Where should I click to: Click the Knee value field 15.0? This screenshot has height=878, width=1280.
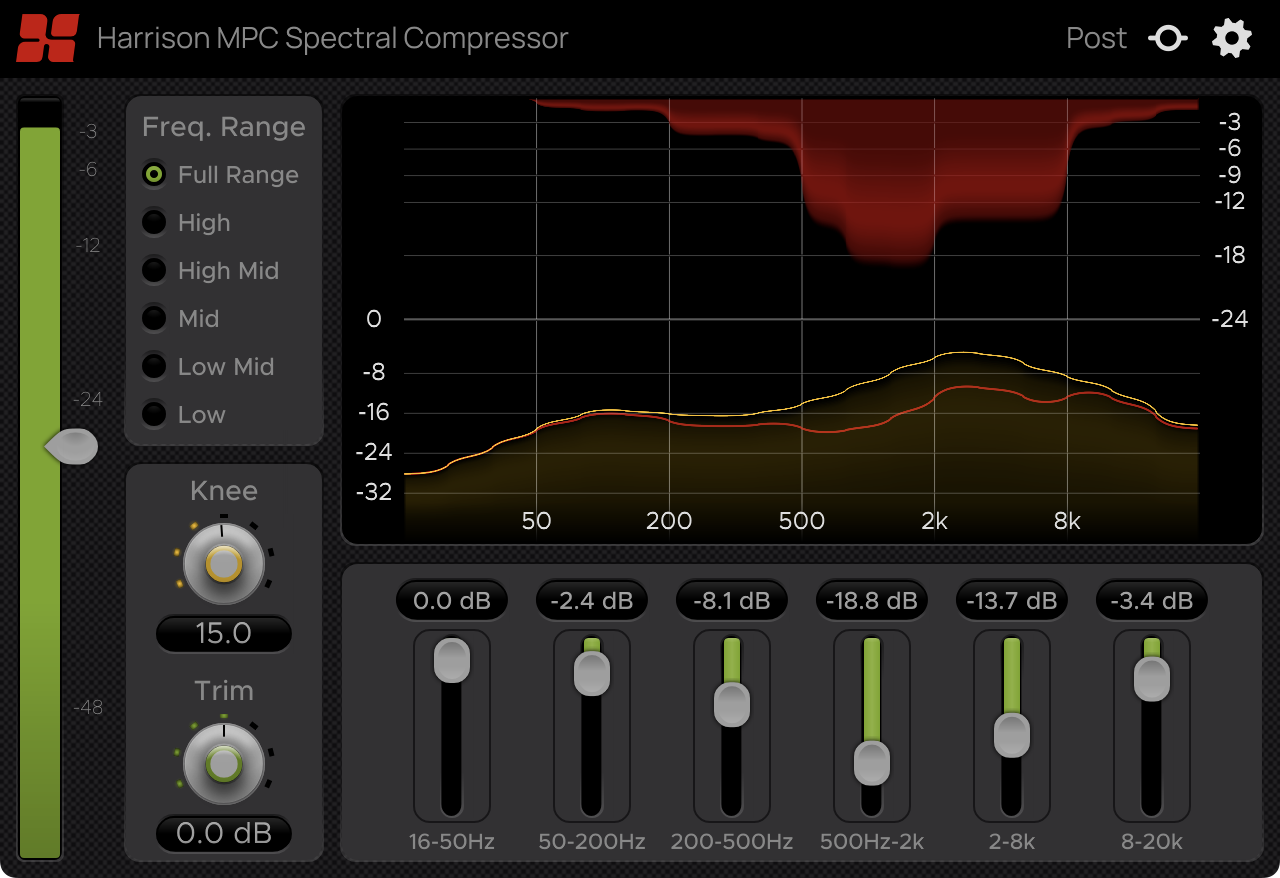[224, 634]
